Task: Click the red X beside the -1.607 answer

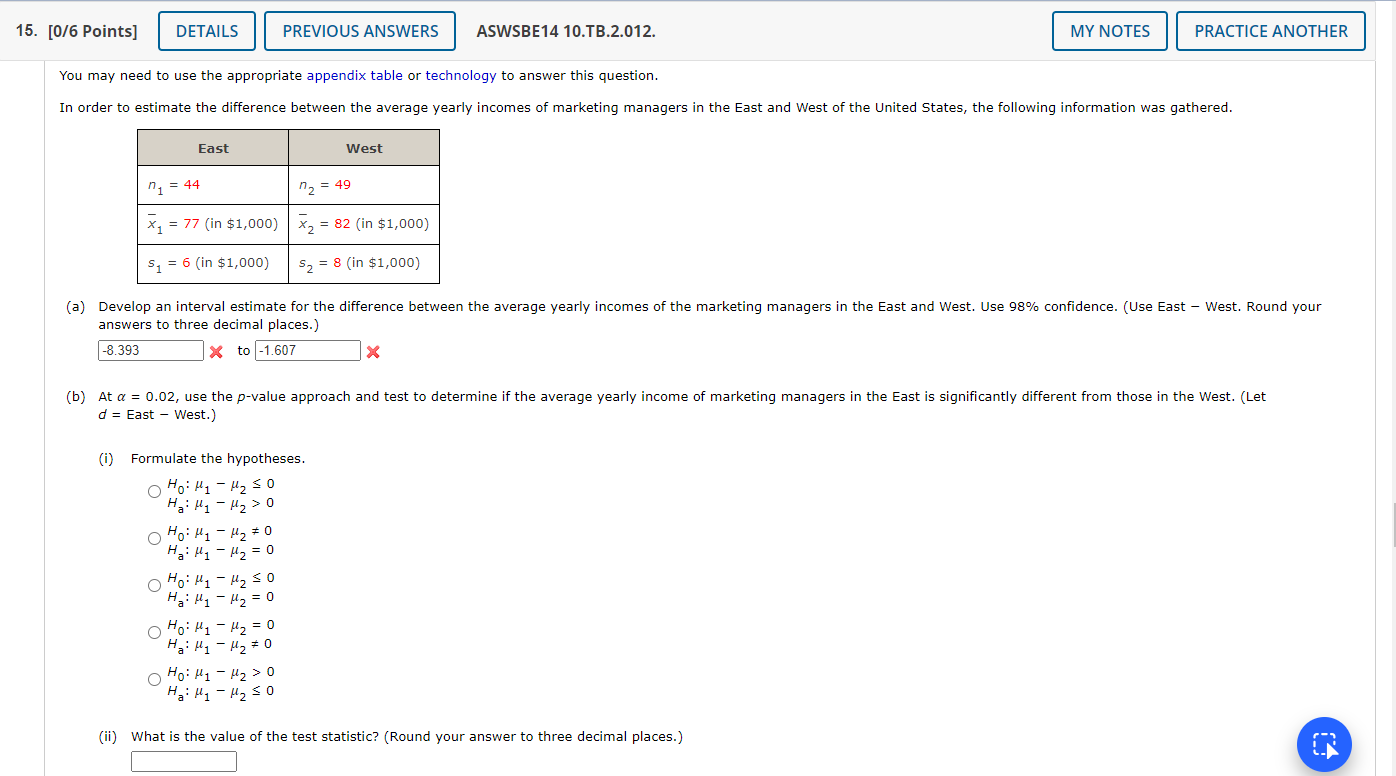Action: (x=373, y=350)
